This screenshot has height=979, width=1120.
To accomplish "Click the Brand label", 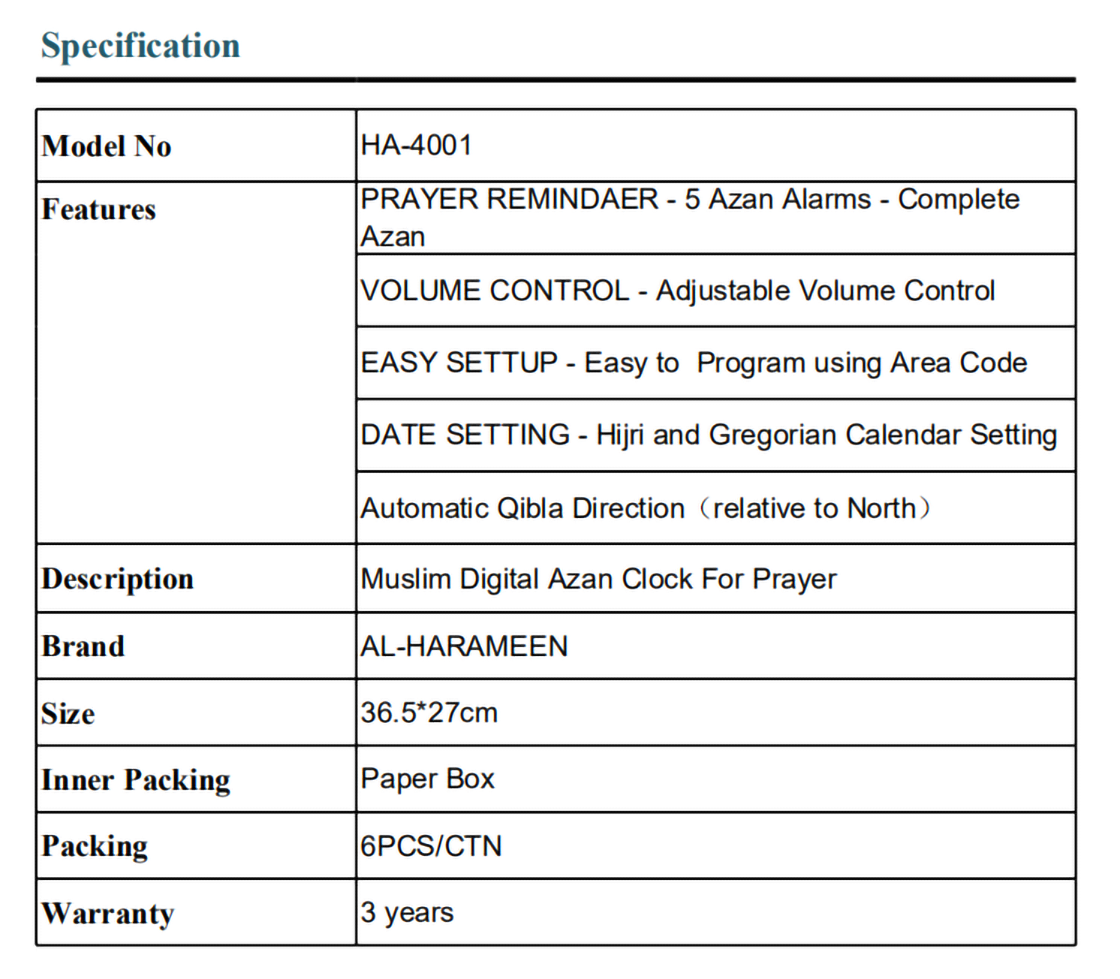I will [x=83, y=646].
